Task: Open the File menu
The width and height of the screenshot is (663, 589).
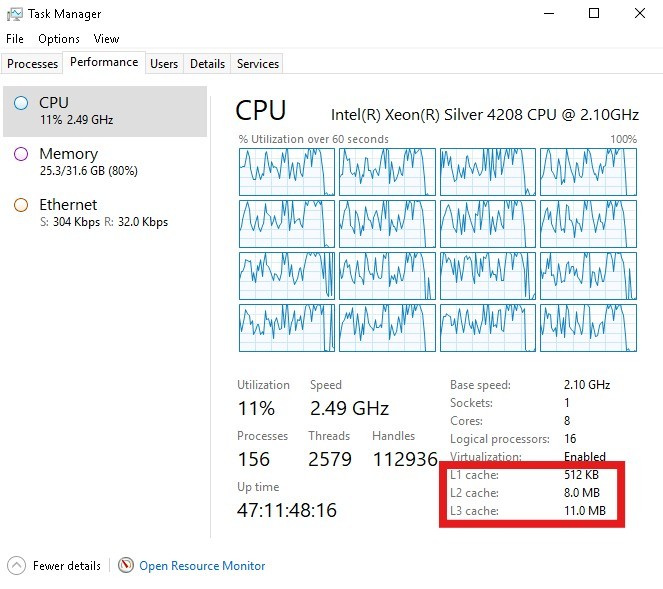Action: (15, 39)
